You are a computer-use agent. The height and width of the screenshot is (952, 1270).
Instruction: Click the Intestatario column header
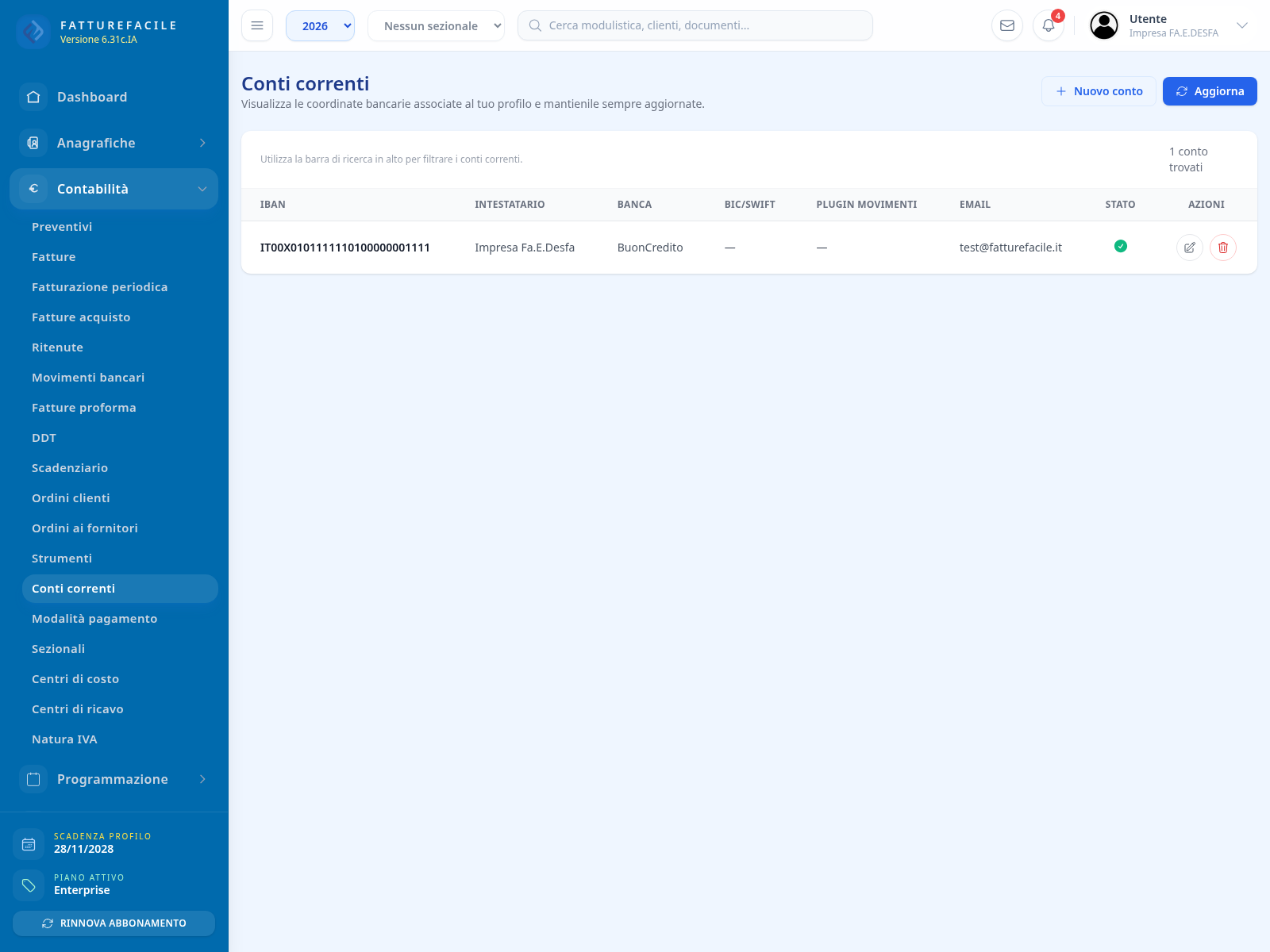pos(510,205)
